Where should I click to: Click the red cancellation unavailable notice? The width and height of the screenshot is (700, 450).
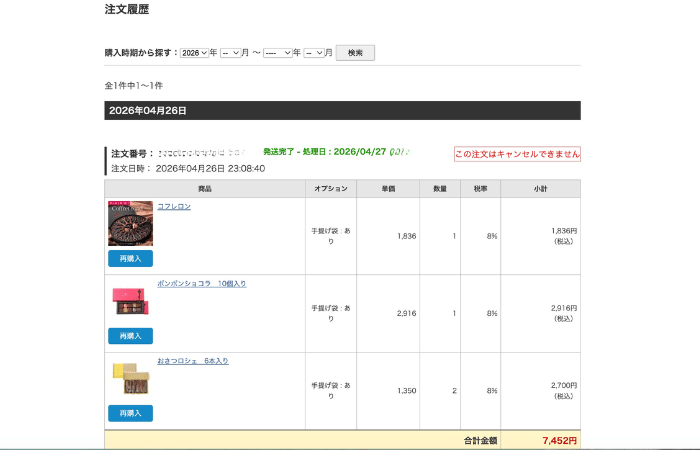[x=517, y=154]
